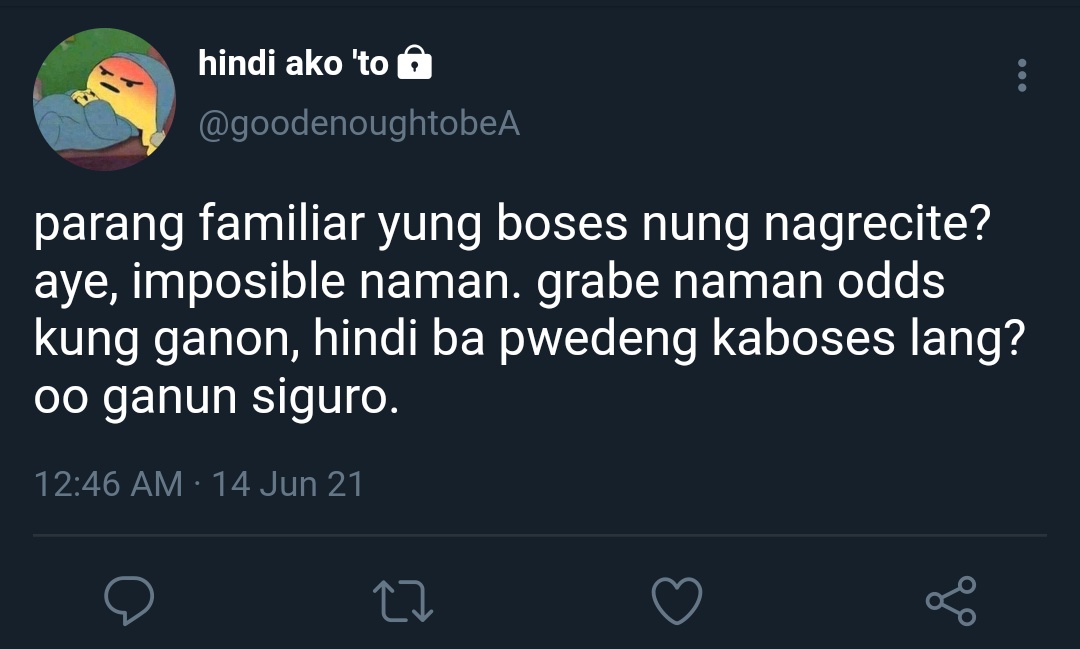
Task: Click the 12:46 AM timestamp
Action: coord(108,484)
